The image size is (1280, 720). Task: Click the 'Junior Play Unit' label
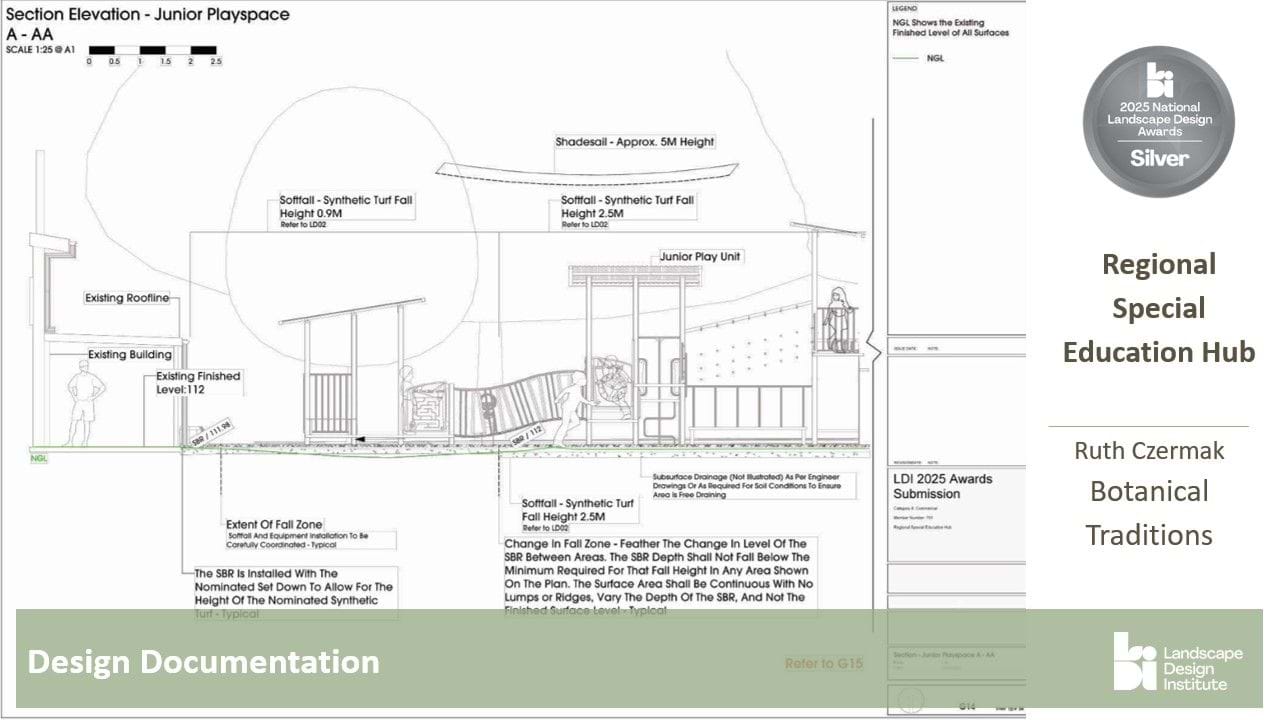pyautogui.click(x=701, y=257)
